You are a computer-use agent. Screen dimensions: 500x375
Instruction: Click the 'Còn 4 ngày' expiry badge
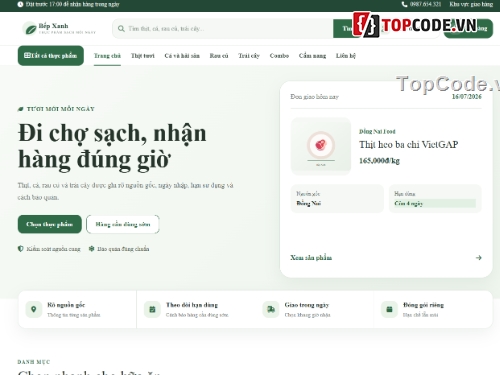[435, 203]
